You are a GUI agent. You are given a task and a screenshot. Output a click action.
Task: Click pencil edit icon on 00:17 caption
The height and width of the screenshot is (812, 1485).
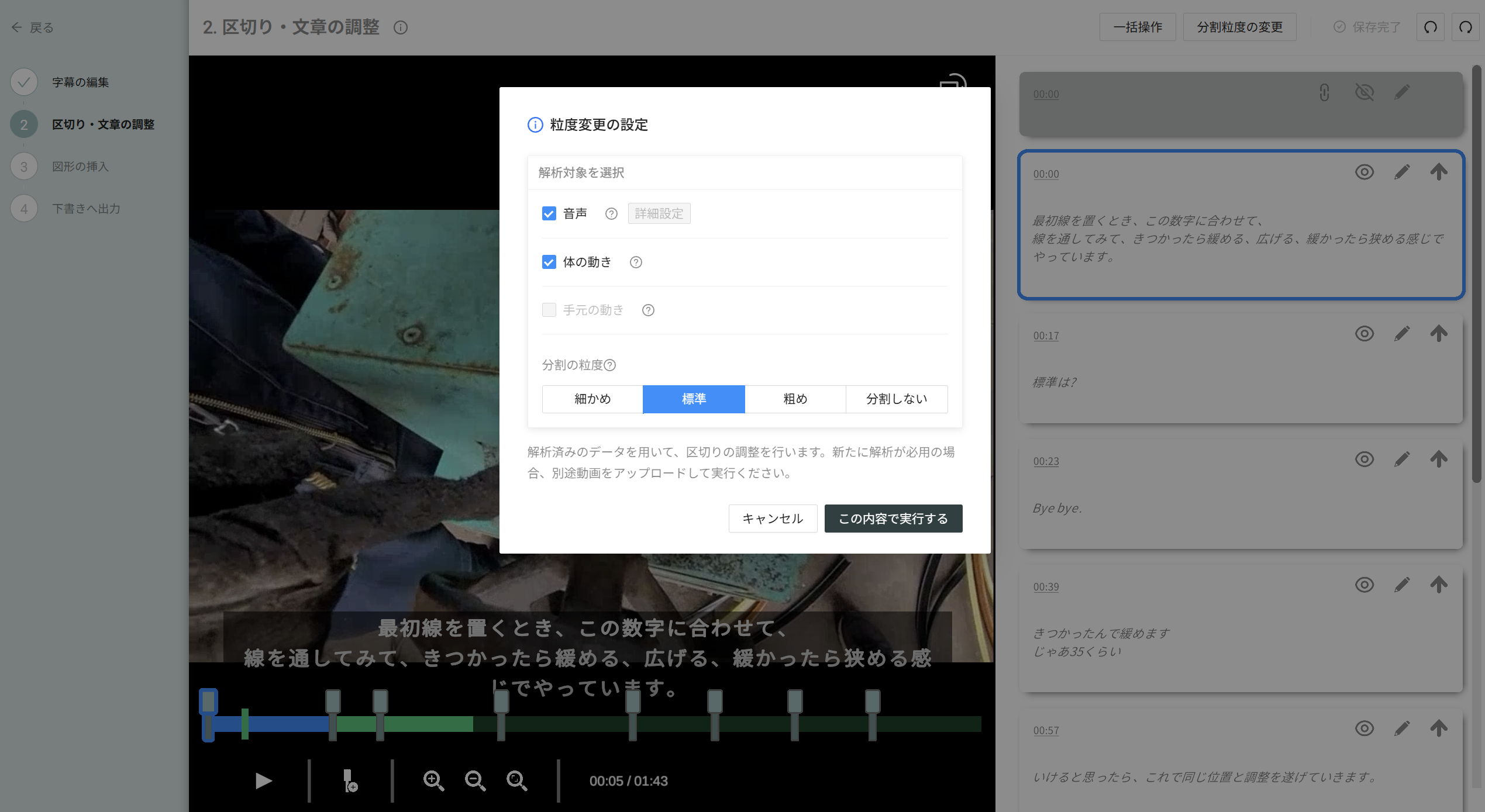pos(1401,334)
